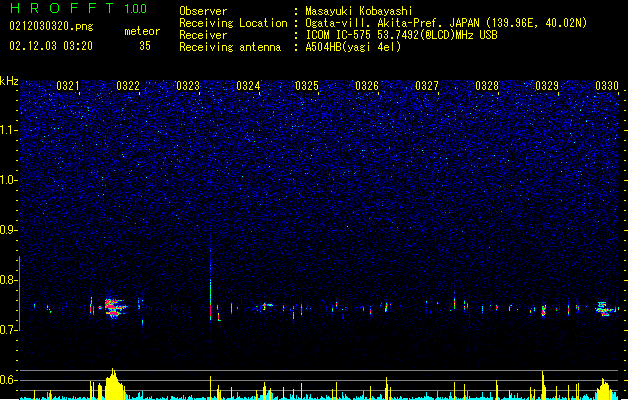This screenshot has height=400, width=629.
Task: Click the time marker 0328
Action: point(487,86)
